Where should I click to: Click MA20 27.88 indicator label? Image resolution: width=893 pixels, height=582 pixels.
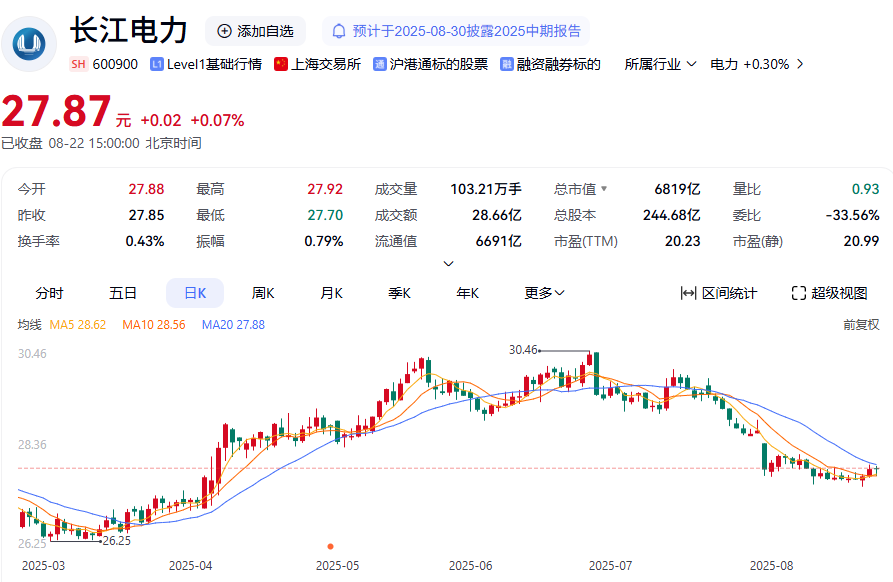click(x=233, y=325)
